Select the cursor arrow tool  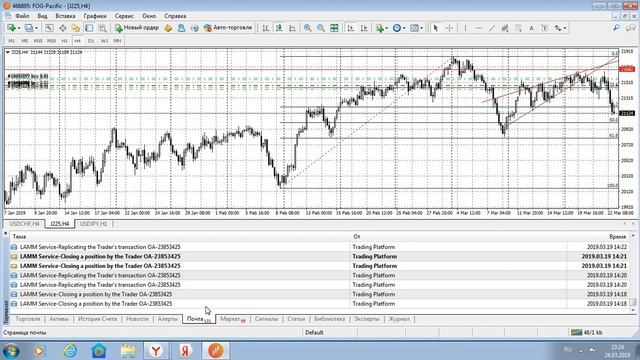(x=436, y=28)
